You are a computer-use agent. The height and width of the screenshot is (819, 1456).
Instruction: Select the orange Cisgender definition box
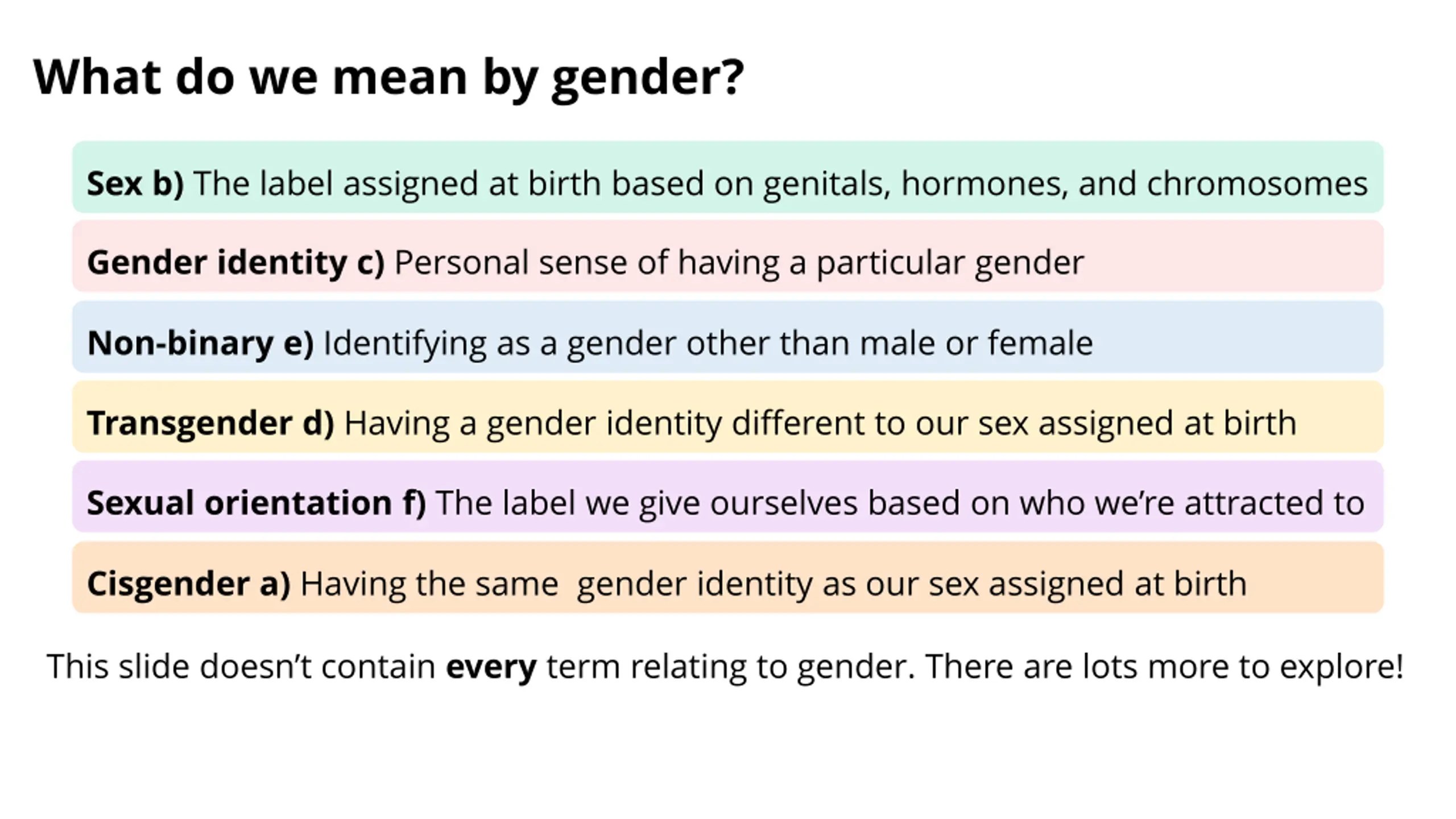pyautogui.click(x=727, y=577)
